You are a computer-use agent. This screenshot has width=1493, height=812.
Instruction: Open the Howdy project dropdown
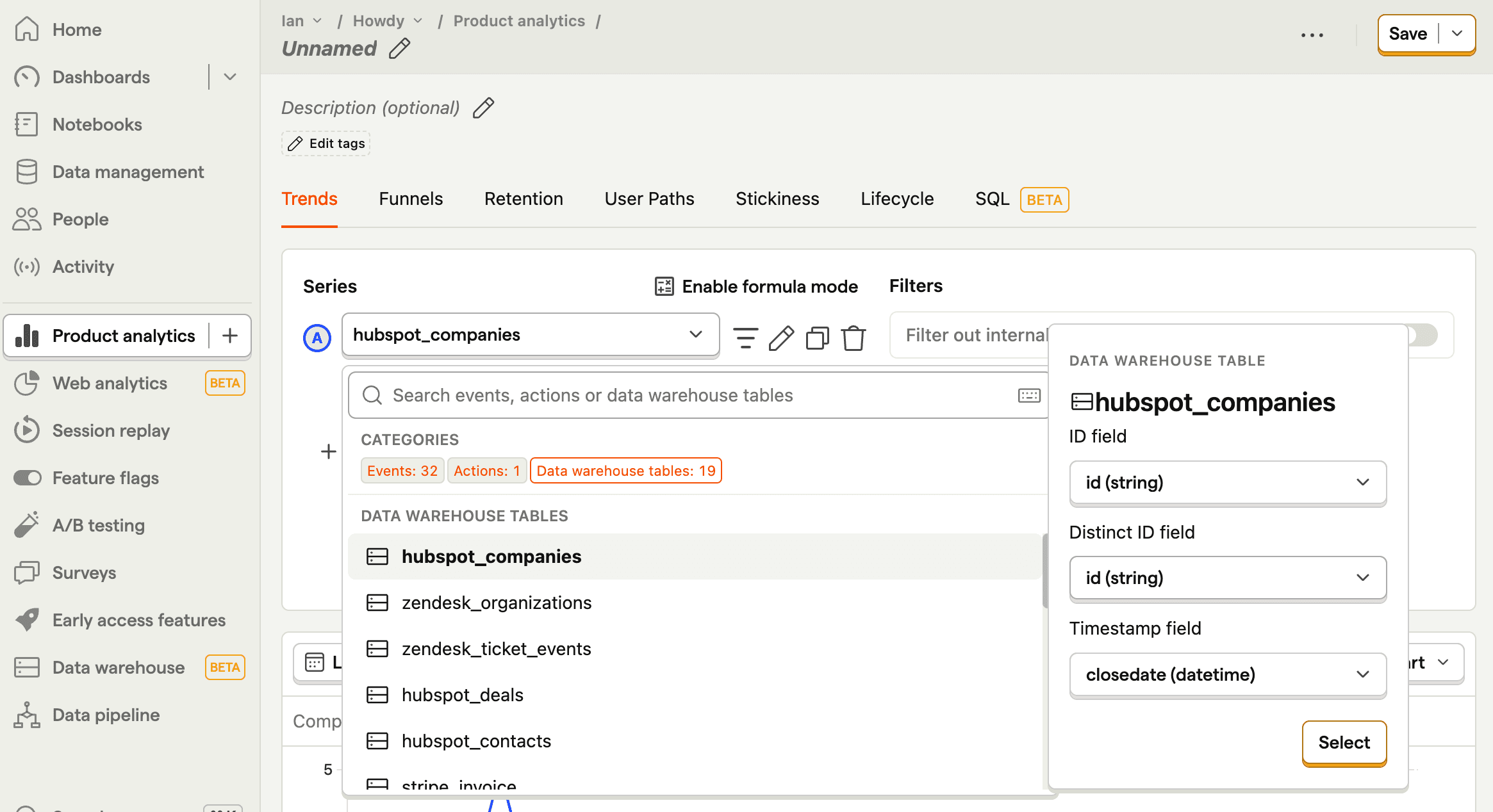(388, 20)
